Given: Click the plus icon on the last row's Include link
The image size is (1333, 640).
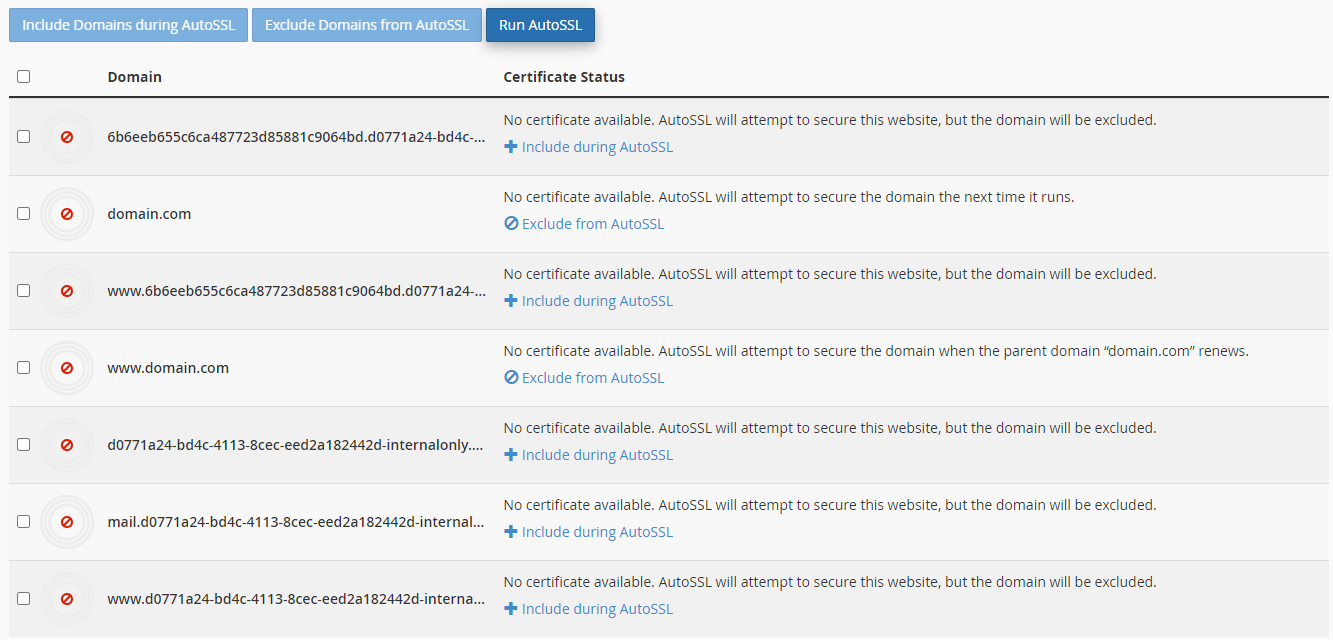Looking at the screenshot, I should pyautogui.click(x=511, y=608).
